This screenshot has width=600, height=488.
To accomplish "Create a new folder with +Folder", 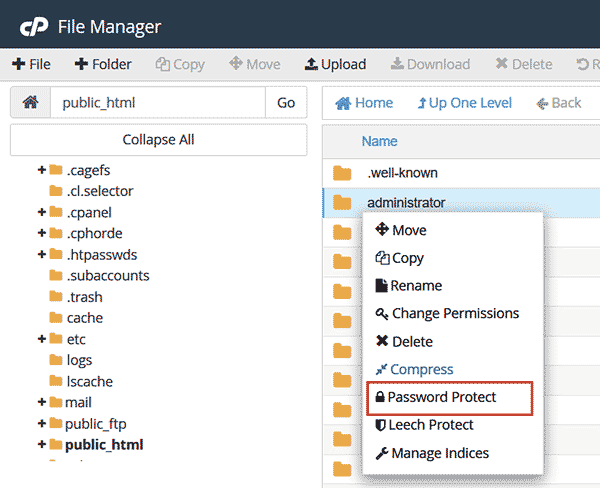I will 103,64.
